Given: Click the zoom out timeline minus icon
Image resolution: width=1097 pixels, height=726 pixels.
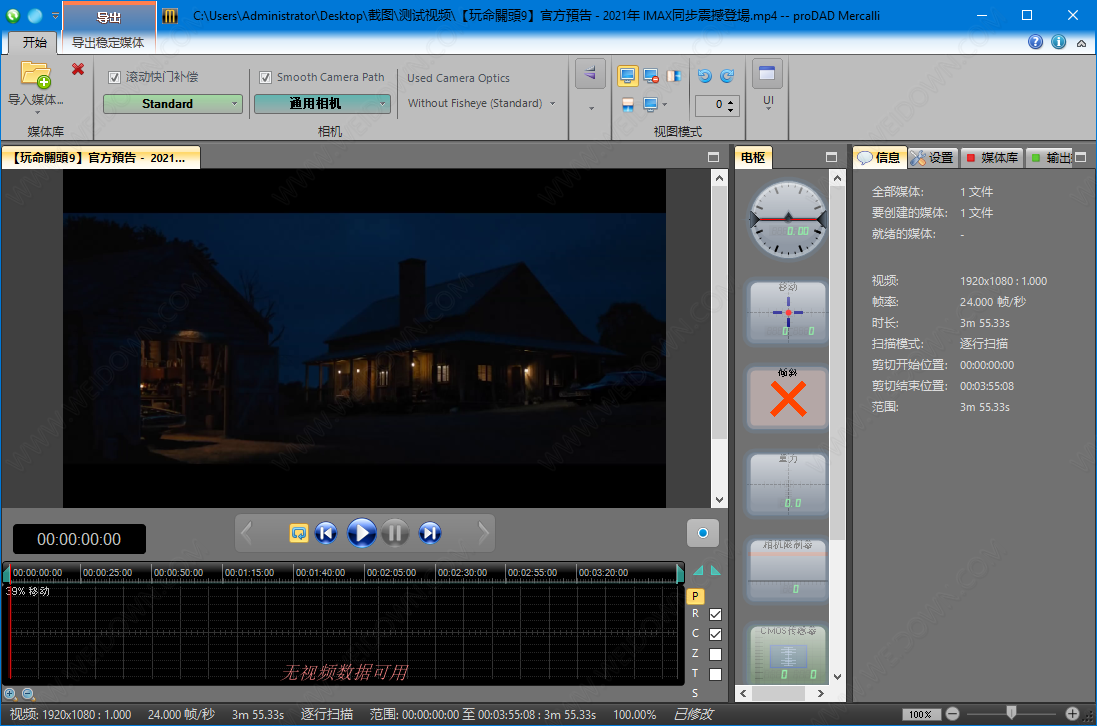Looking at the screenshot, I should 27,694.
